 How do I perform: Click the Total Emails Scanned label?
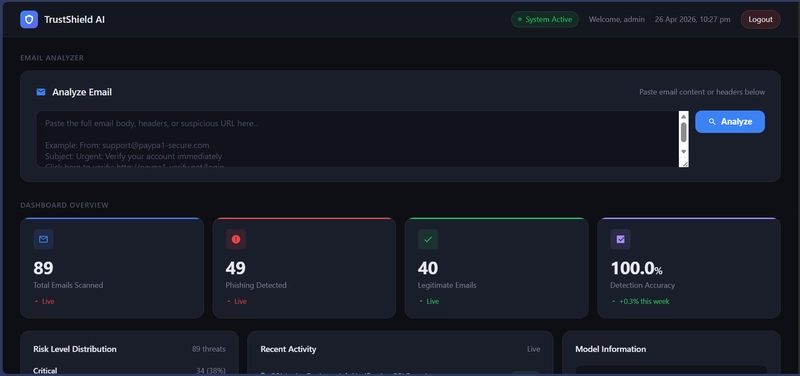click(68, 285)
